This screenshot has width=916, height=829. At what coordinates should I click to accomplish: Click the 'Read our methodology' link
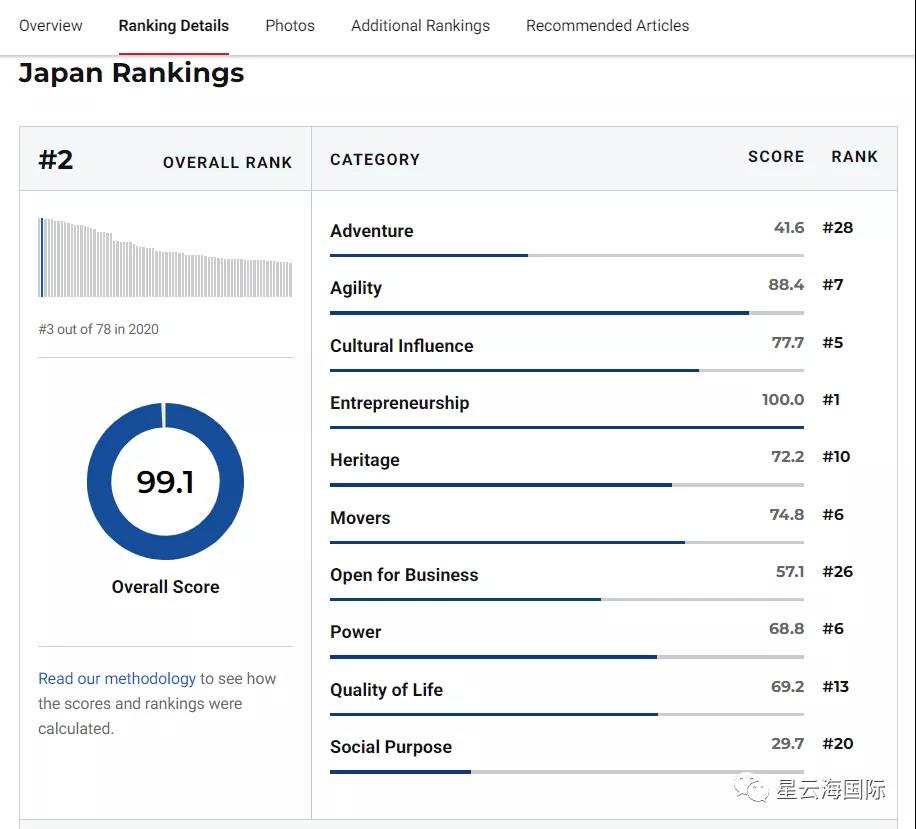click(117, 679)
